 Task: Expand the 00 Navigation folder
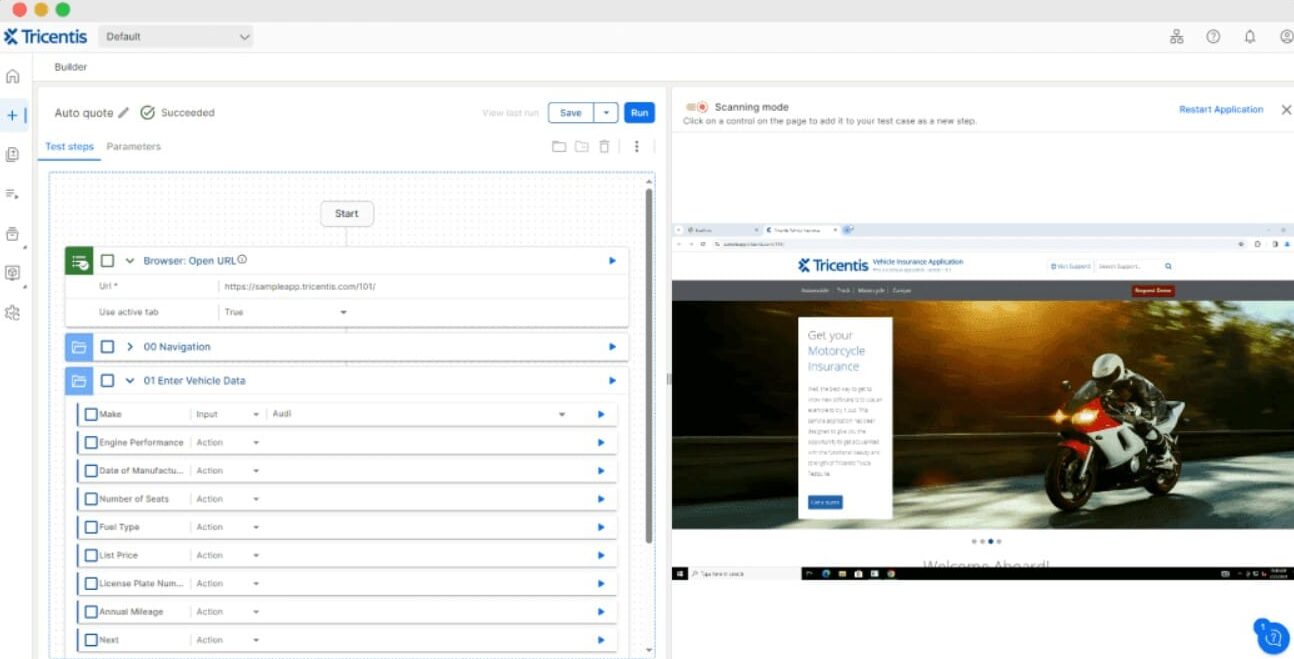point(130,347)
